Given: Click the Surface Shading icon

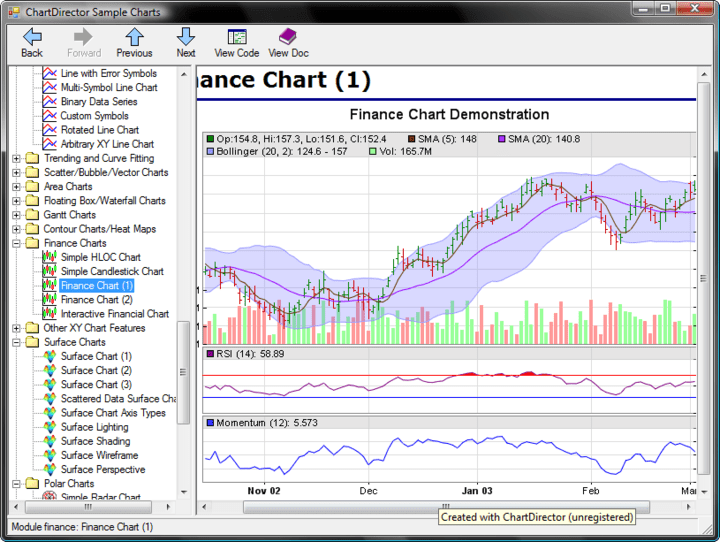Looking at the screenshot, I should [50, 441].
